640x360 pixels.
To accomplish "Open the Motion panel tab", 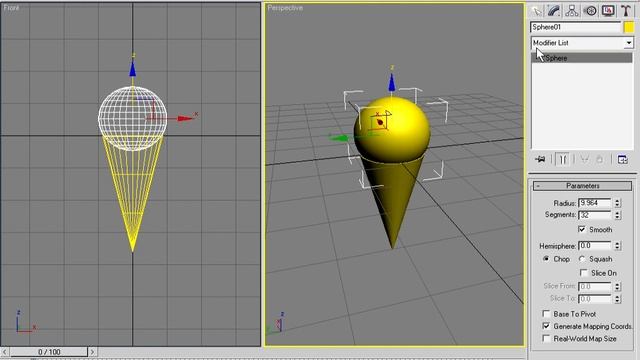I will (590, 11).
